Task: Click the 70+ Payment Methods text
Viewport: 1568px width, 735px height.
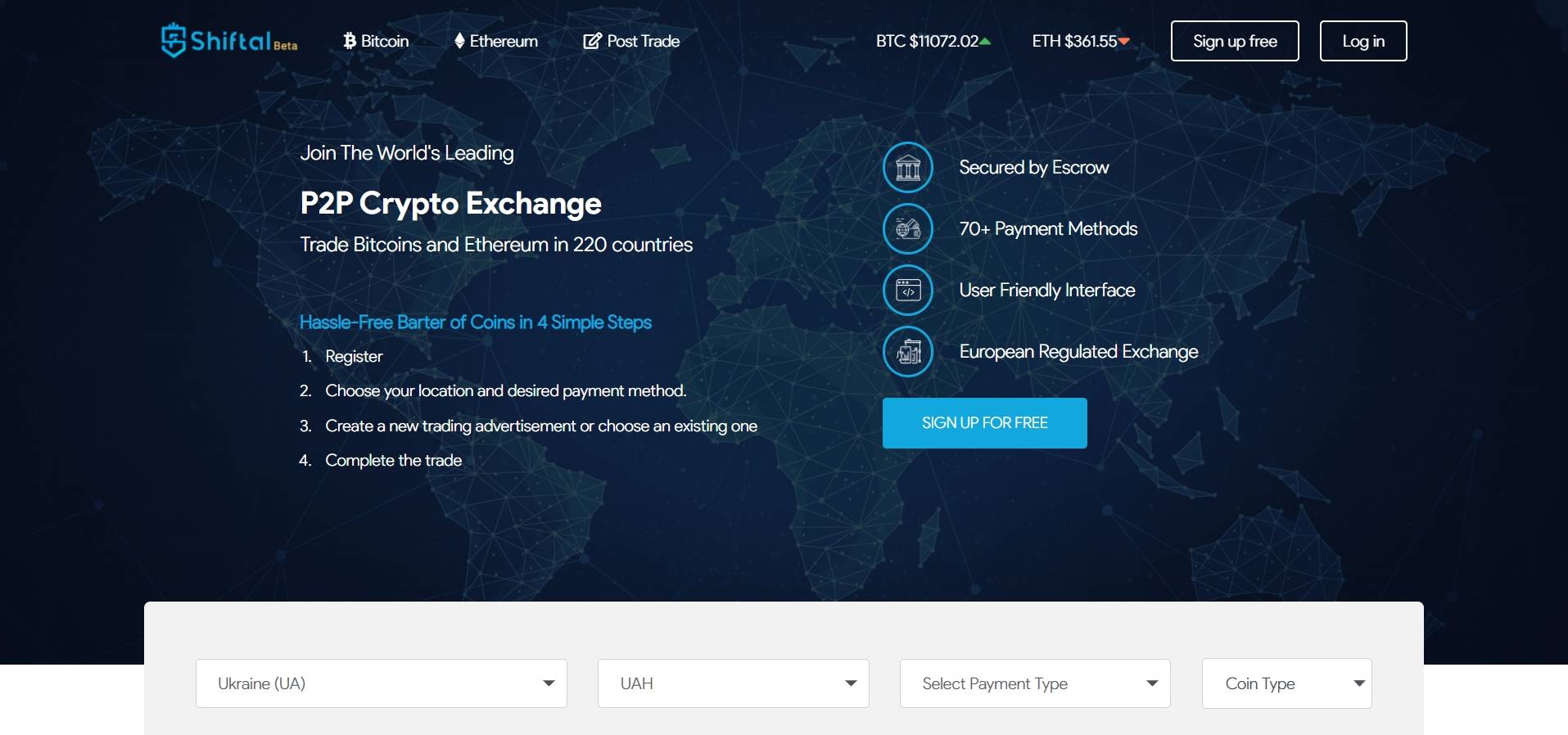Action: click(1048, 229)
